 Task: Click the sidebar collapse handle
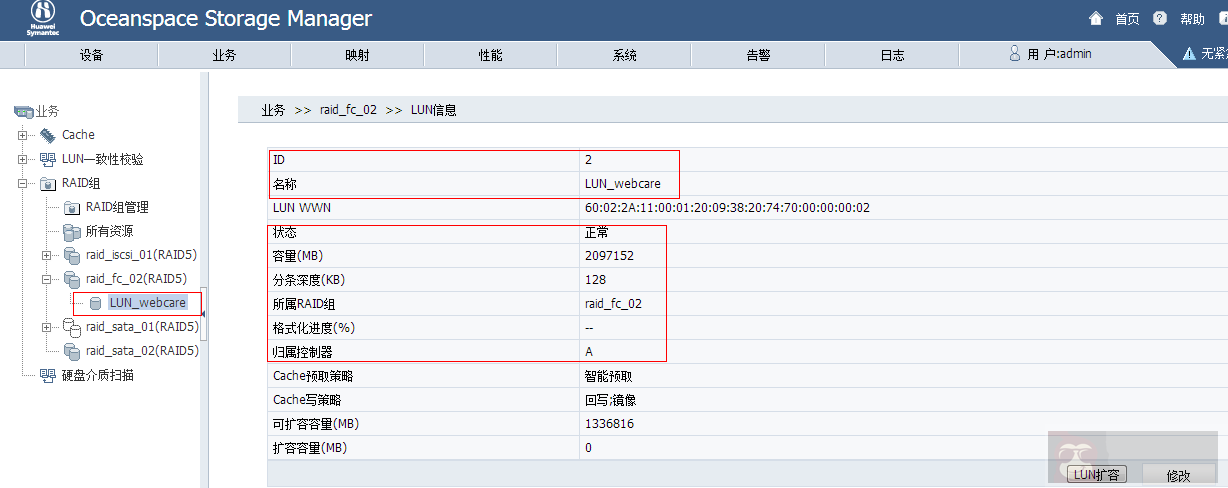(x=204, y=315)
